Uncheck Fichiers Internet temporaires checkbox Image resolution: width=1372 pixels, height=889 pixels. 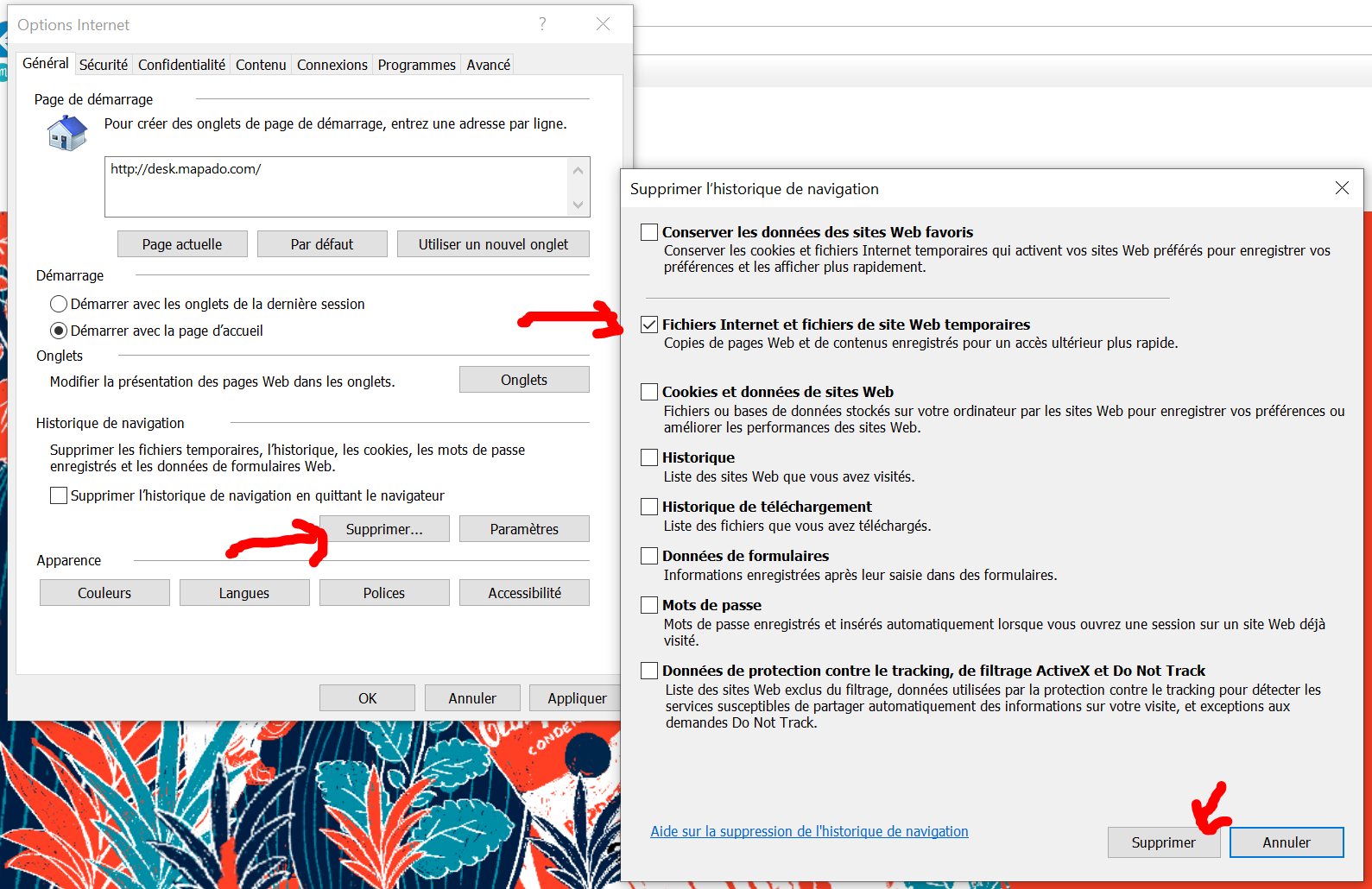point(649,325)
